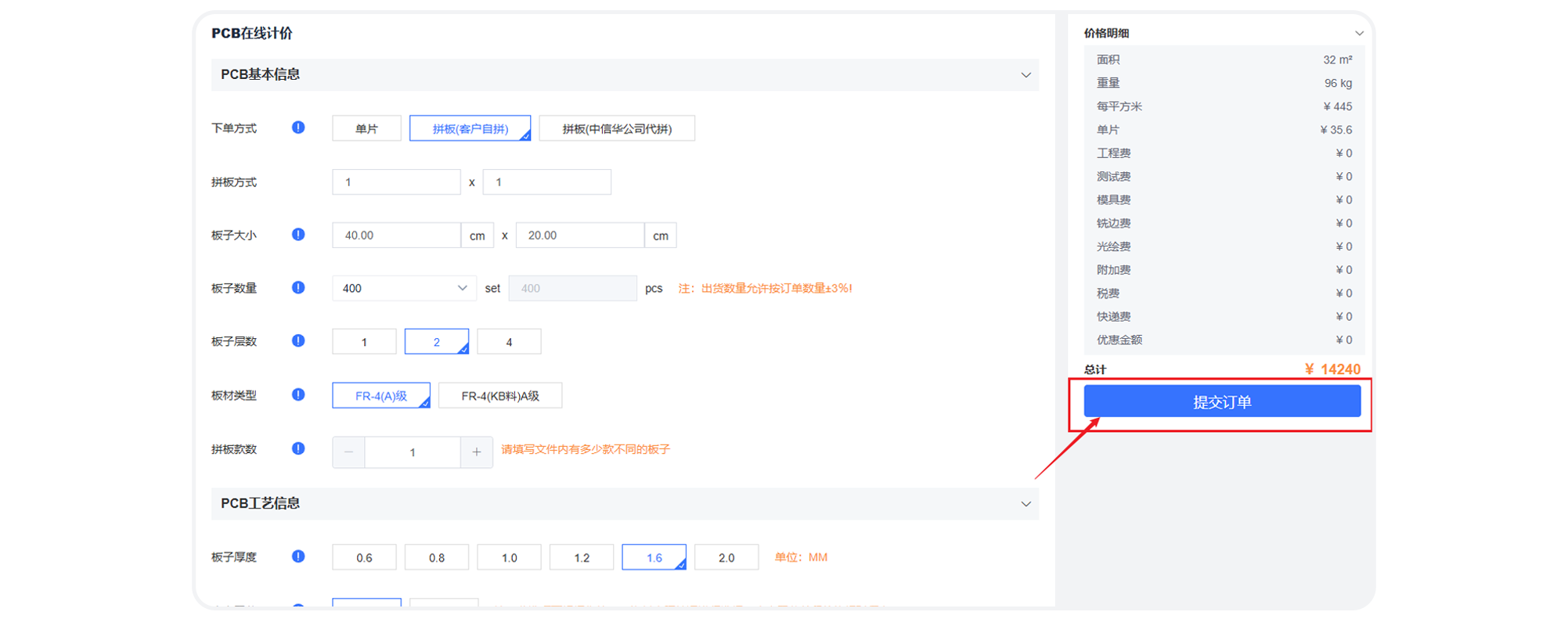The width and height of the screenshot is (1568, 637).
Task: Click the 工程费 label
Action: (x=1113, y=153)
